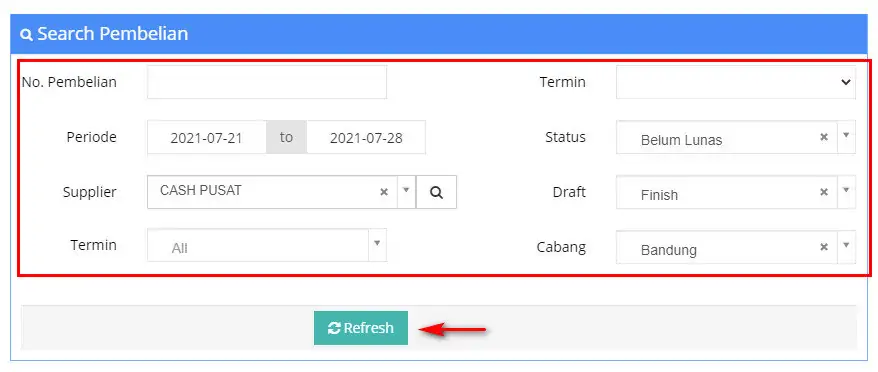Click the Refresh button

pyautogui.click(x=361, y=328)
